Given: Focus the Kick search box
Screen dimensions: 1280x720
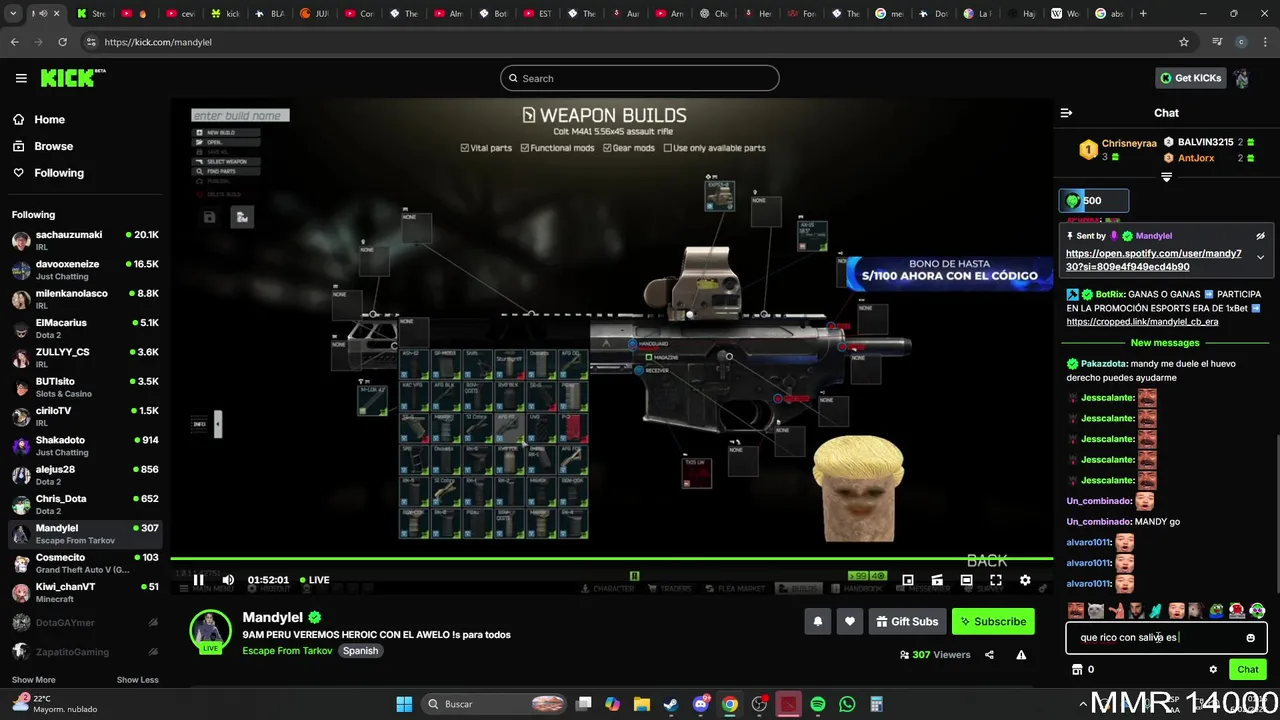Looking at the screenshot, I should coord(640,78).
